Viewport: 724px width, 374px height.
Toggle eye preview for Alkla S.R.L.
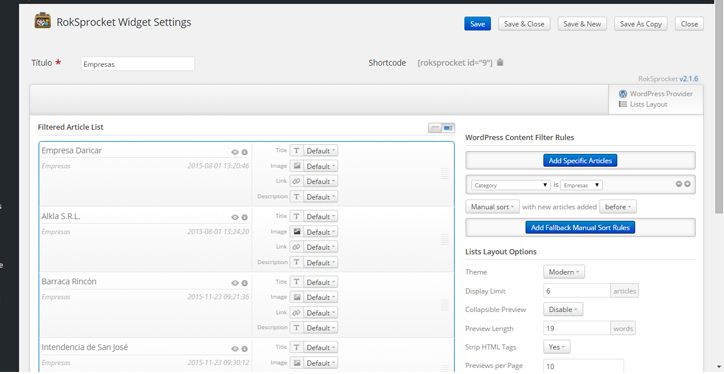tap(235, 217)
